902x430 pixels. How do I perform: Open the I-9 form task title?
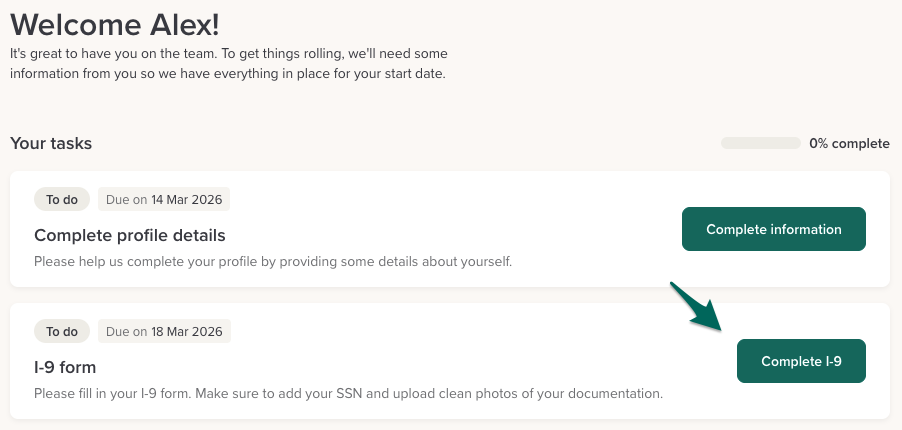(x=65, y=367)
